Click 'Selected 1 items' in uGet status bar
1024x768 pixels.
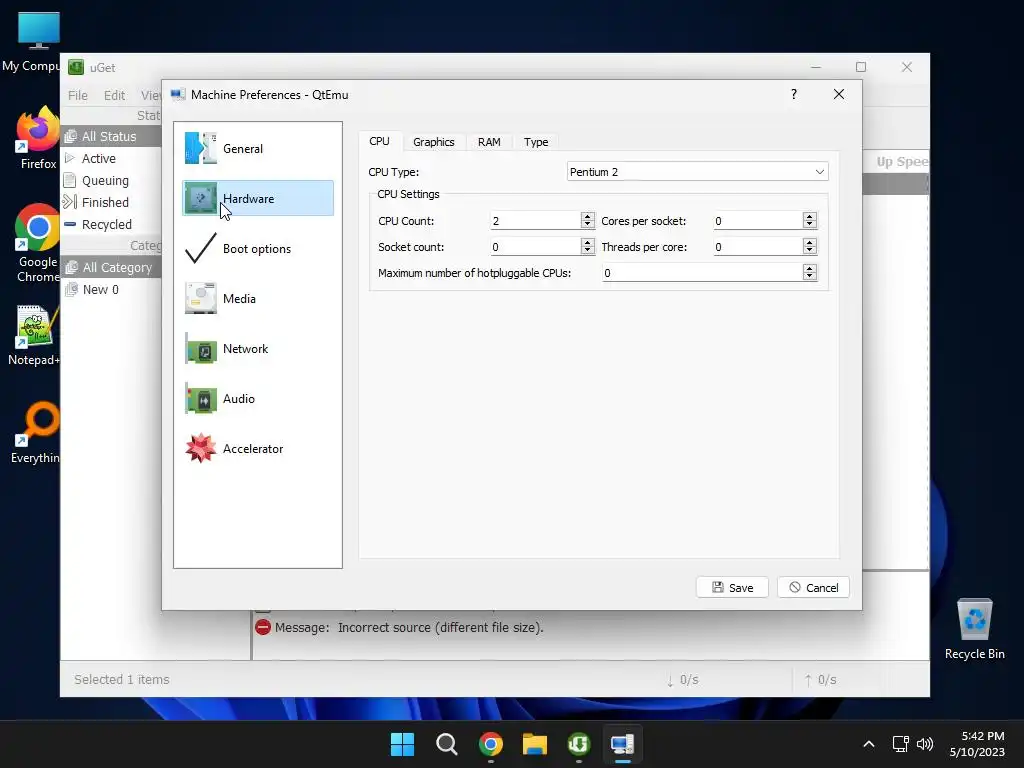coord(121,679)
